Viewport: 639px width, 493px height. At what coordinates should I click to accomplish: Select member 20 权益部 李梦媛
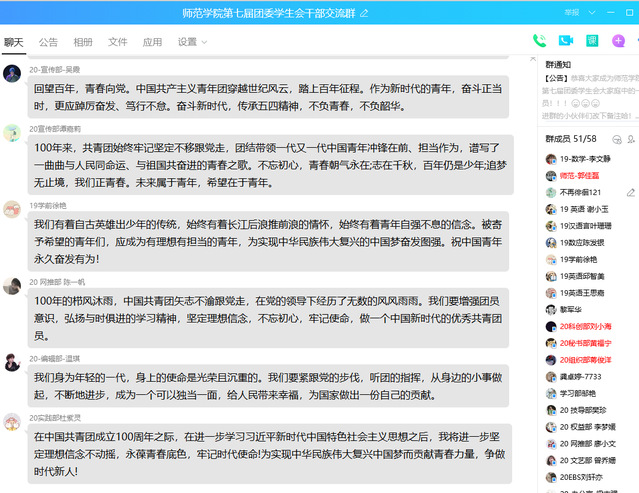pyautogui.click(x=588, y=427)
